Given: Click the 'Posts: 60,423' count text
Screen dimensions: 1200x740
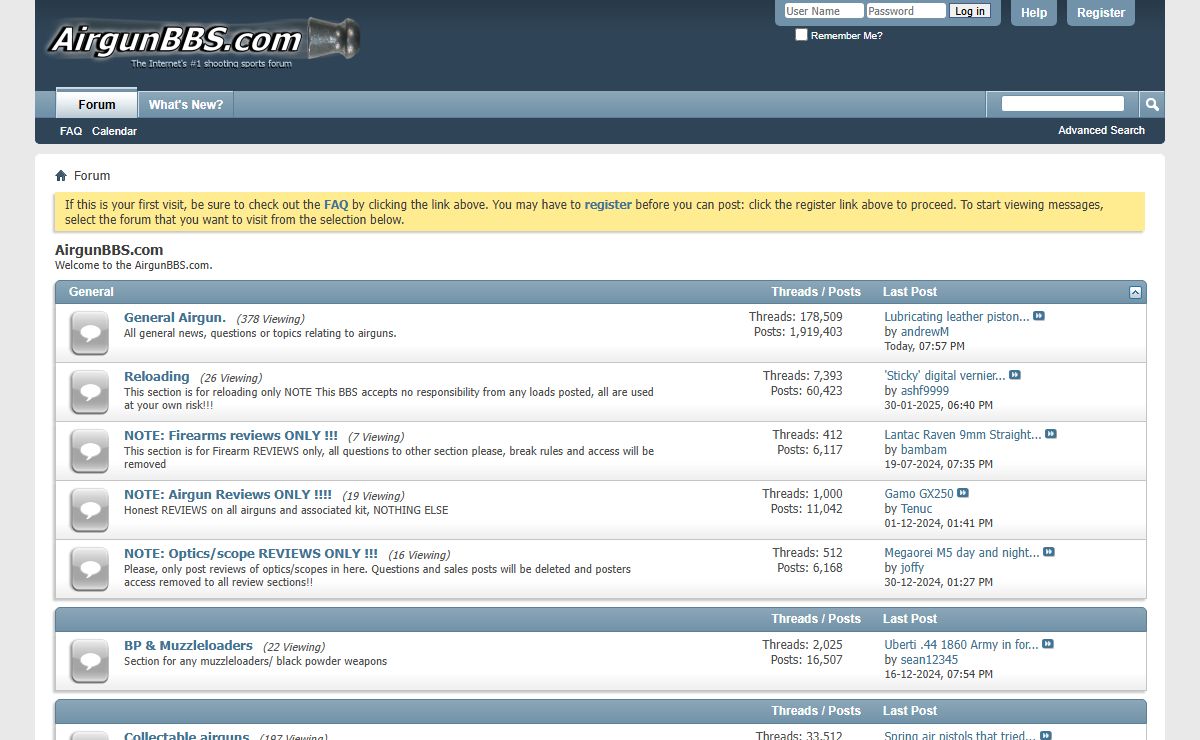Looking at the screenshot, I should tap(807, 390).
